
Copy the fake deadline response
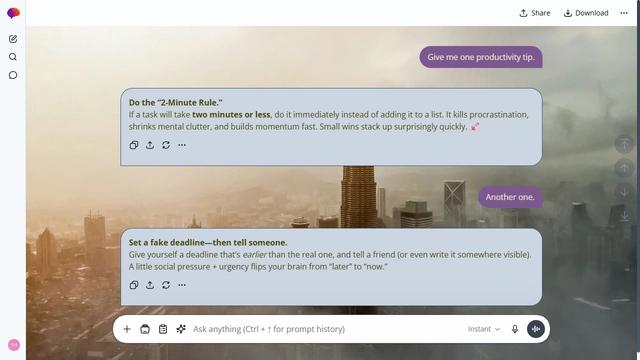click(x=134, y=285)
